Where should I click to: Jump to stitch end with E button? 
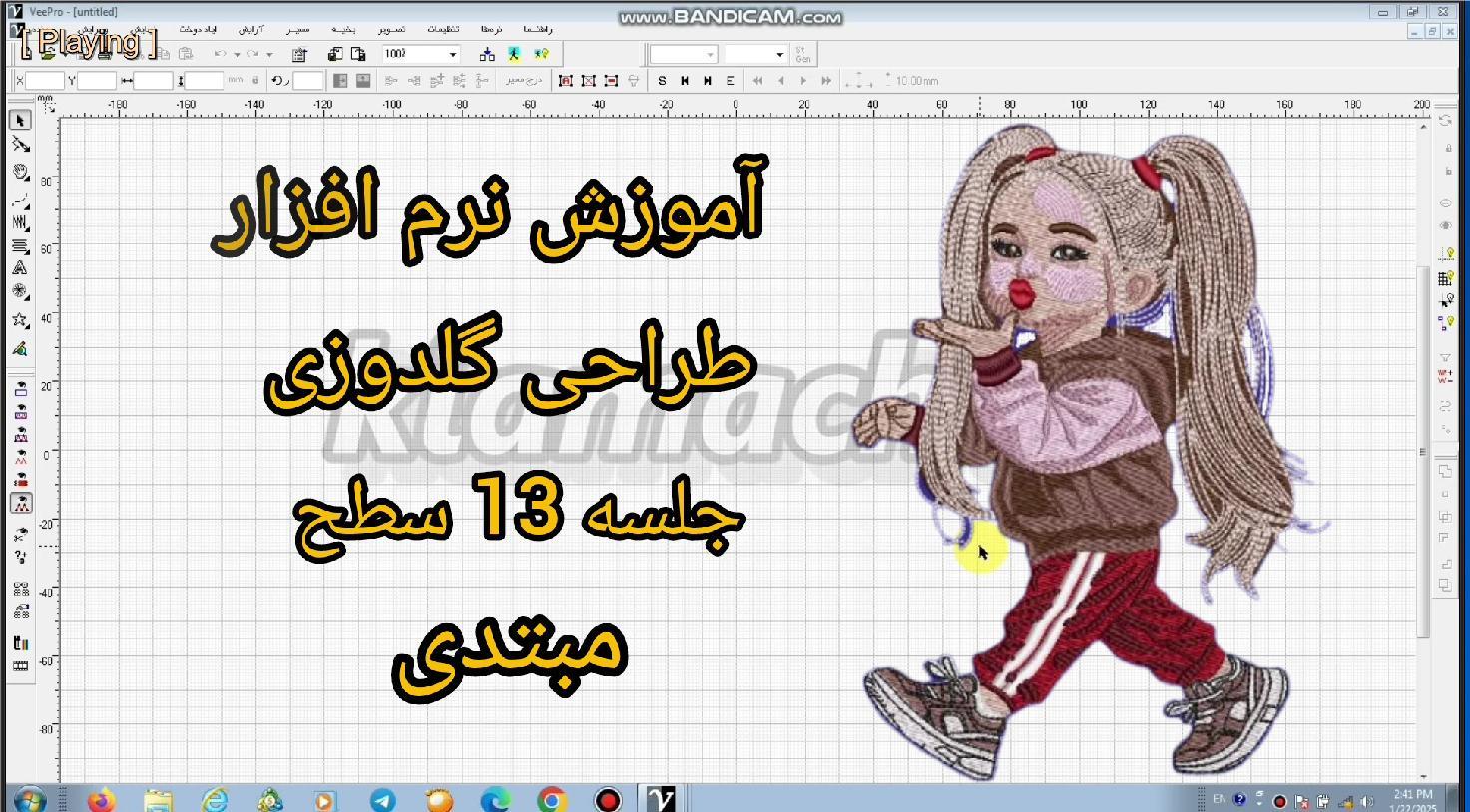pos(731,81)
